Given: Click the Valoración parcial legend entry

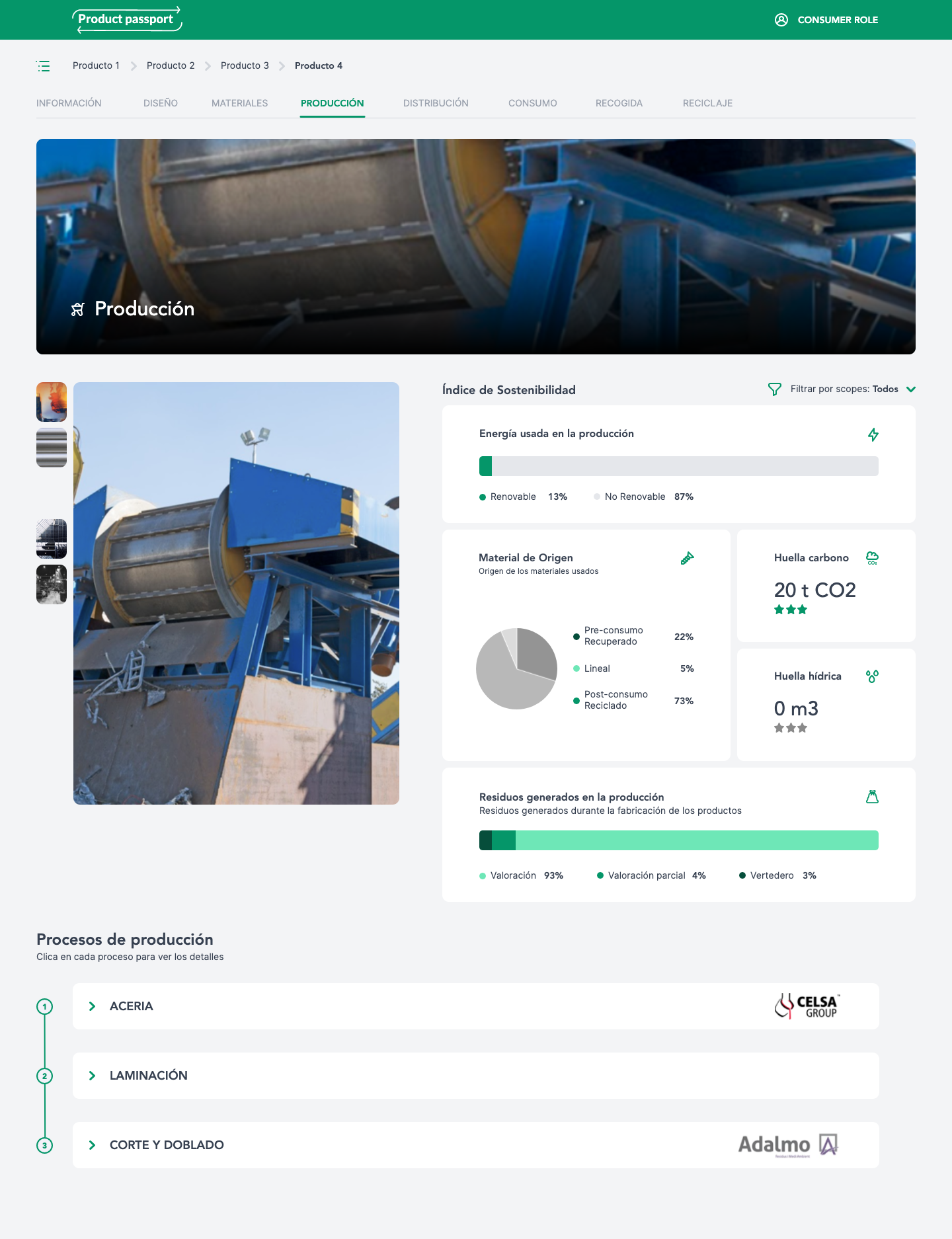Looking at the screenshot, I should tap(651, 875).
